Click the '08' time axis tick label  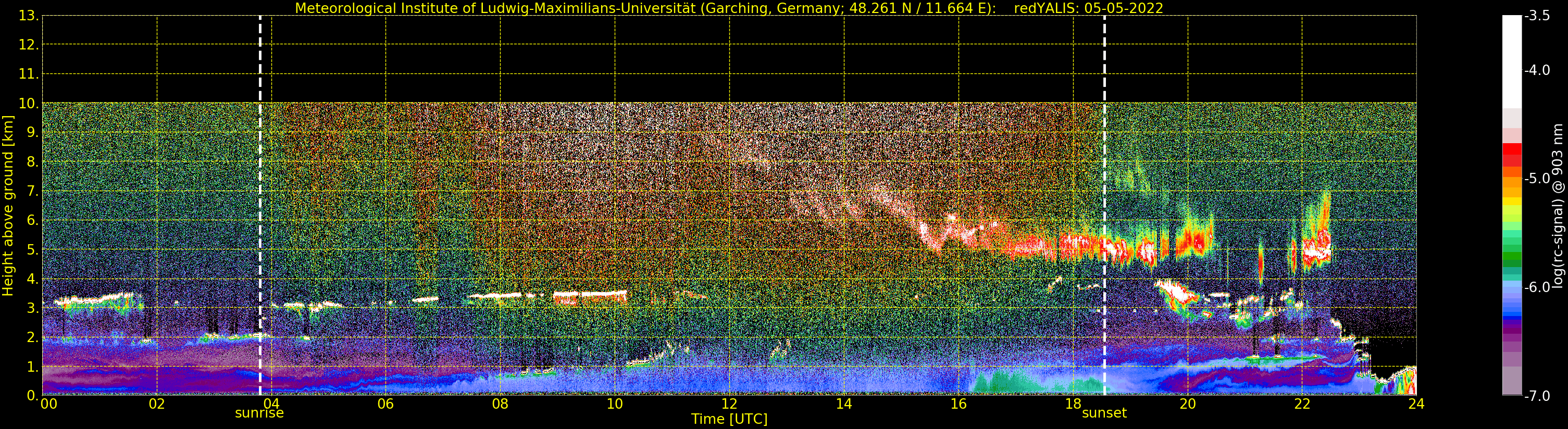500,404
